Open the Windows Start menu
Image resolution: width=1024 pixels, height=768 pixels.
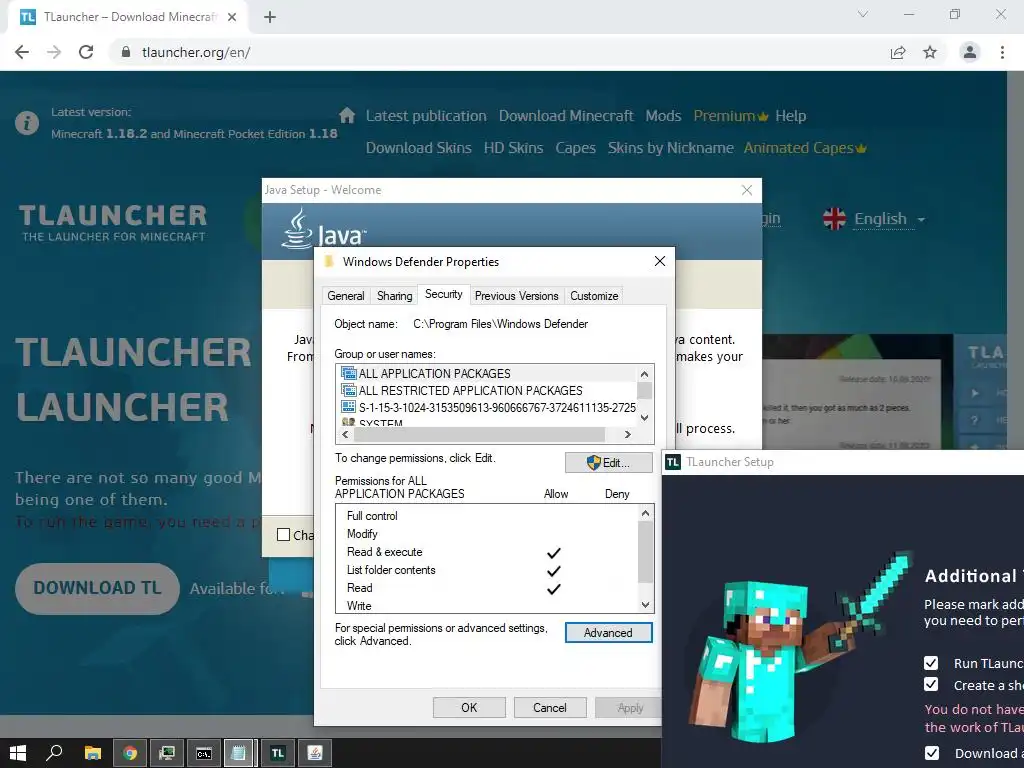[18, 753]
